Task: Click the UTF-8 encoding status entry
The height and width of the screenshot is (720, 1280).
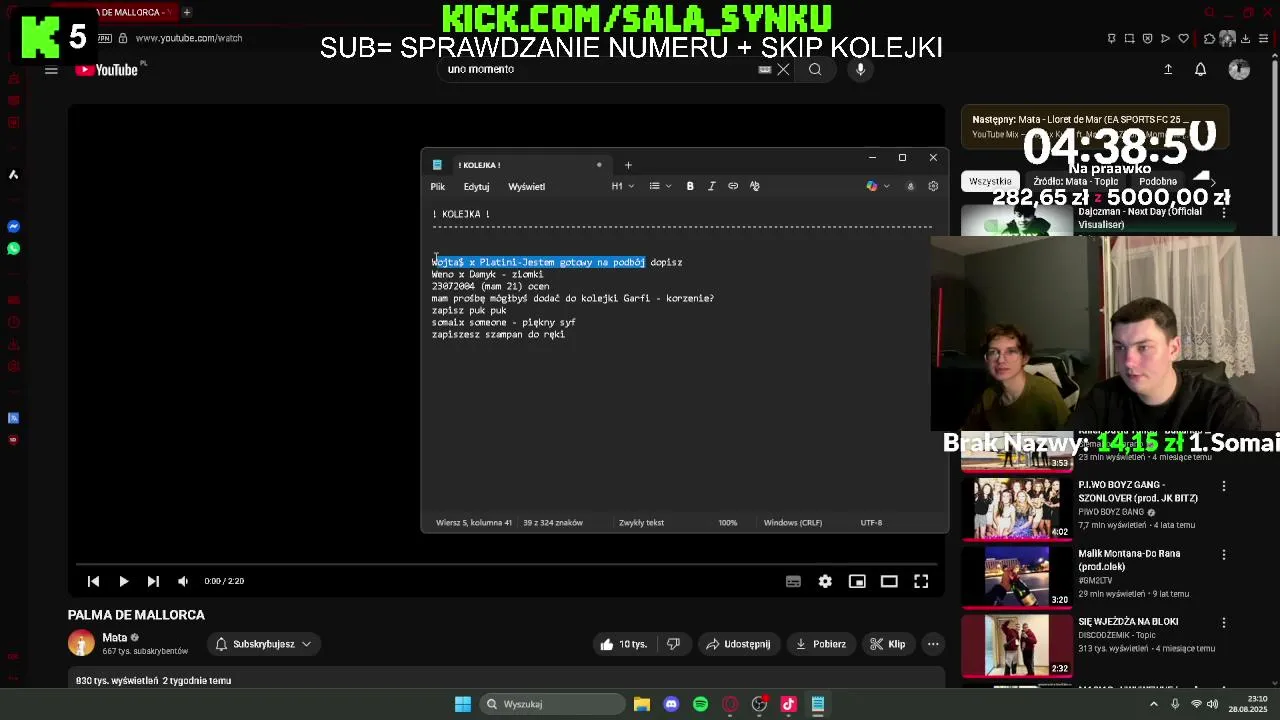Action: 871,523
